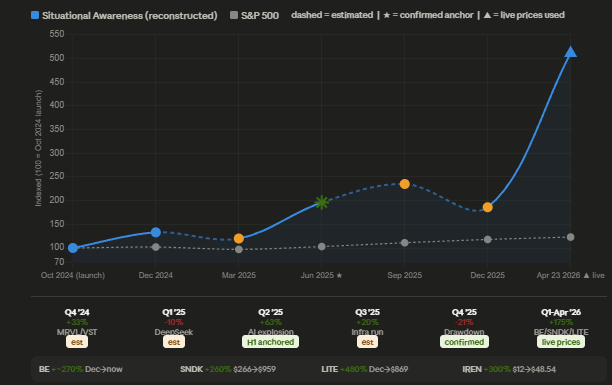
Task: Click the LITE ticker in the bottom bar
Action: [330, 369]
